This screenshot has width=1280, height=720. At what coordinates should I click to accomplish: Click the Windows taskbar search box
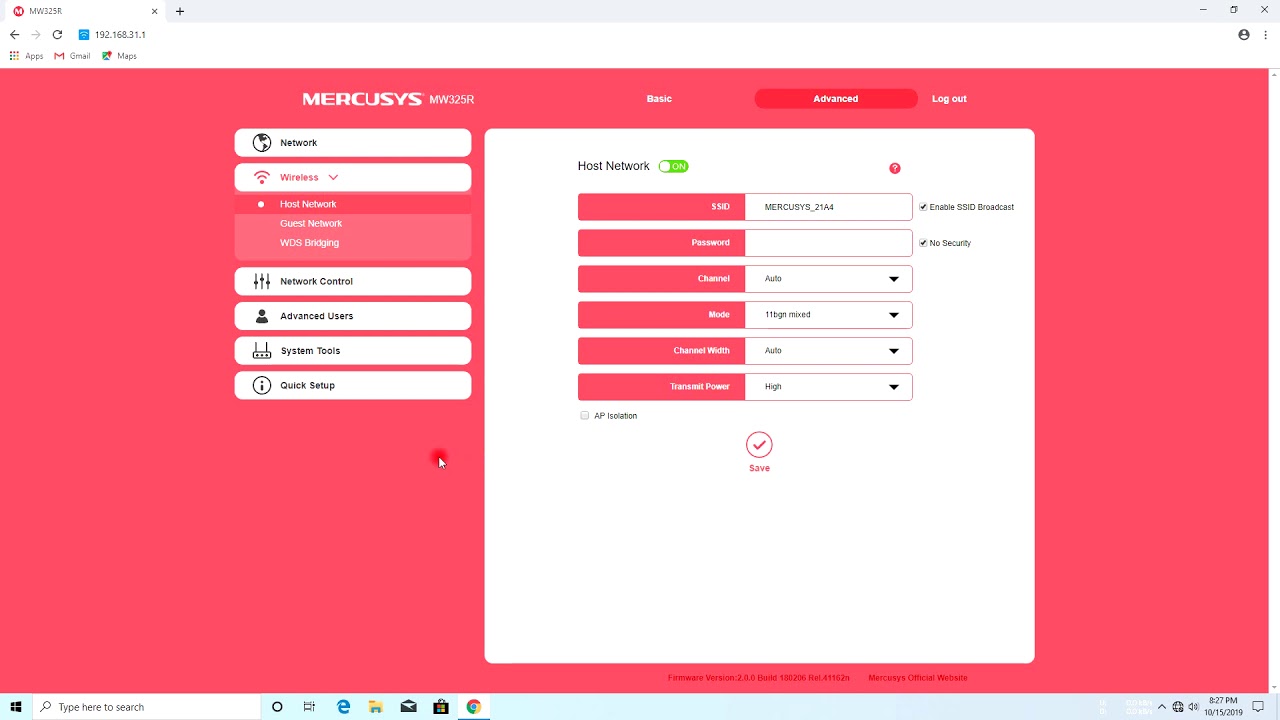click(148, 707)
